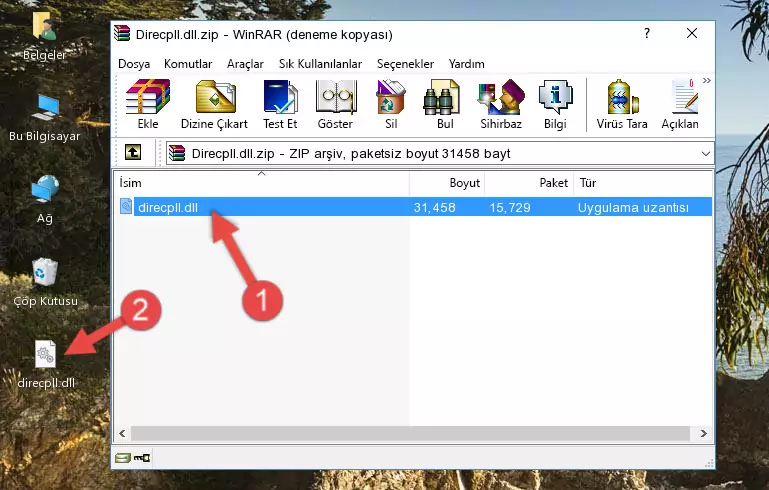This screenshot has width=769, height=490.
Task: Select the Çöp Kutusu recycle bin
Action: (45, 283)
